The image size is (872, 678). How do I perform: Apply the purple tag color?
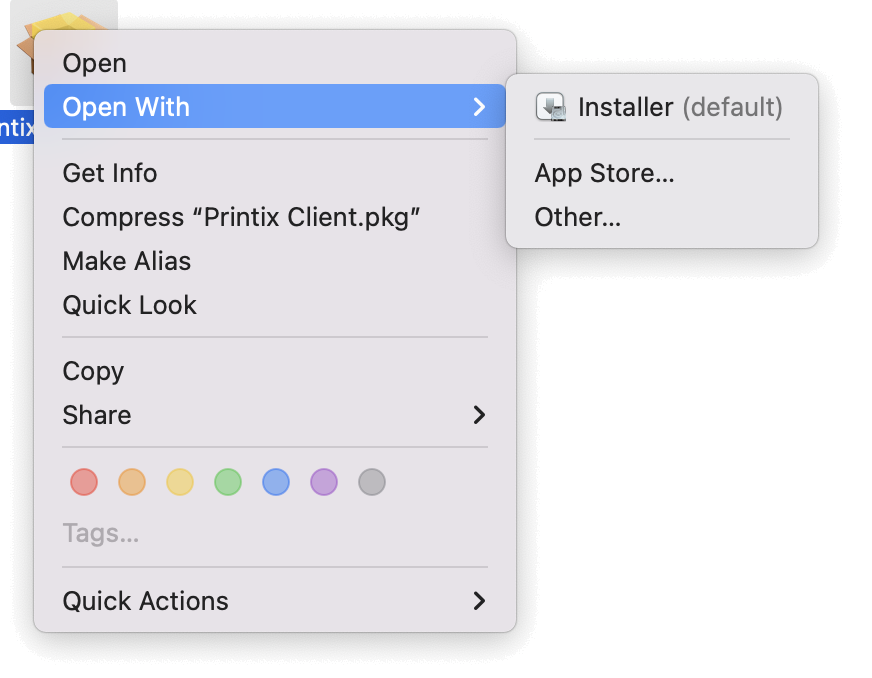click(x=324, y=482)
